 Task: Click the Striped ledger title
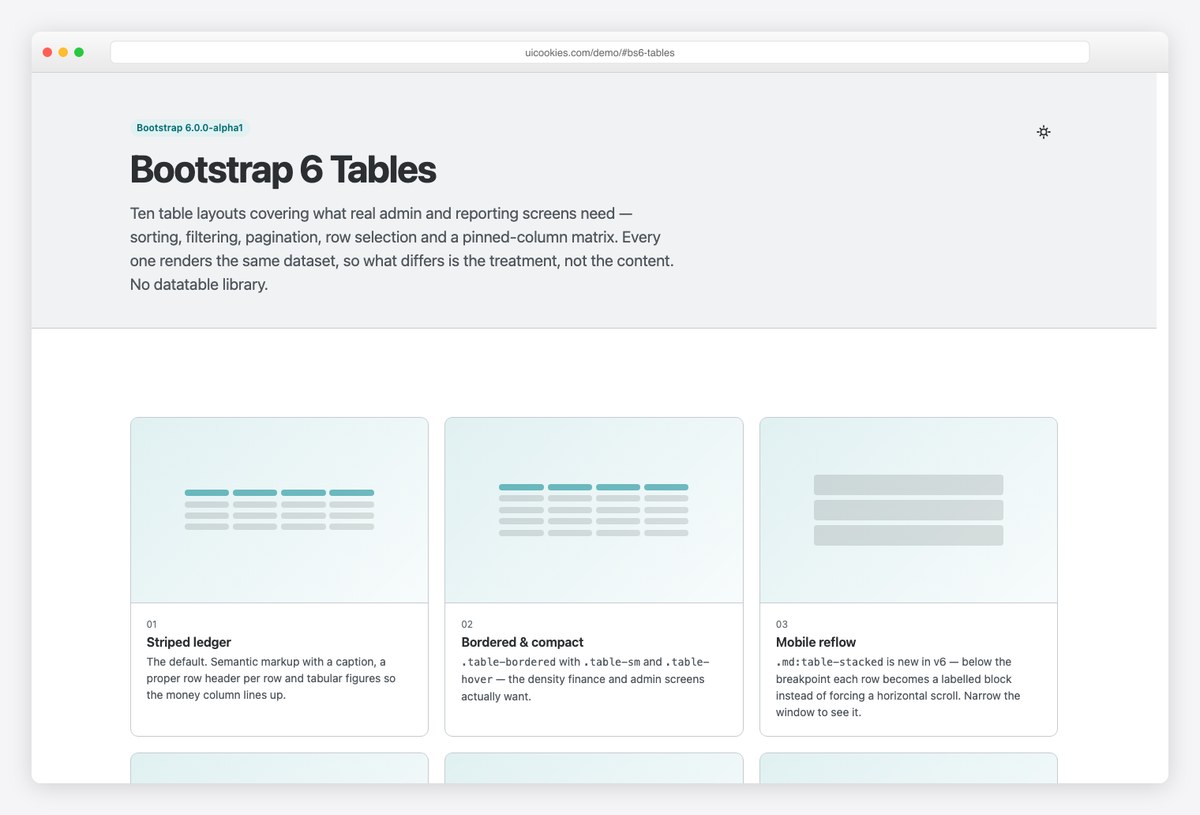click(189, 642)
